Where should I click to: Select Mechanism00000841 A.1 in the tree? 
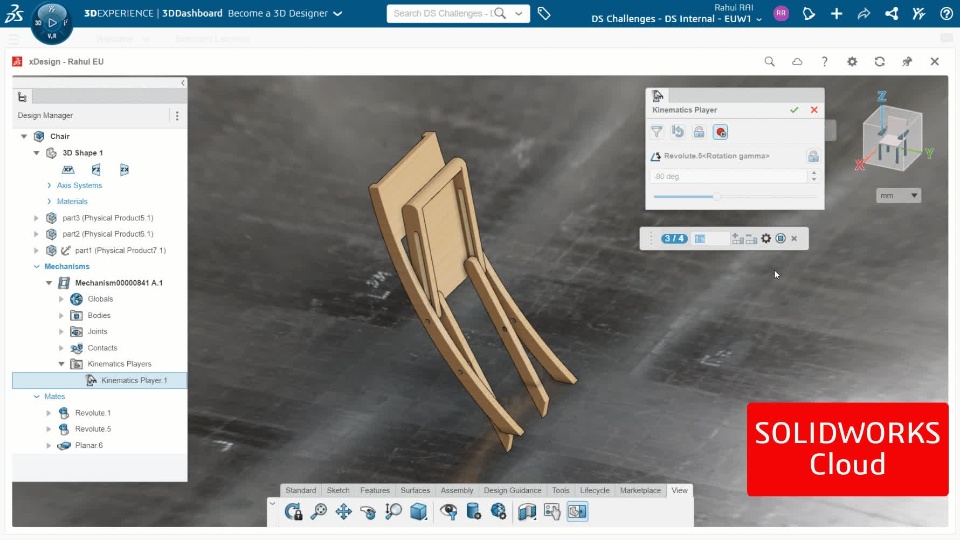click(119, 283)
